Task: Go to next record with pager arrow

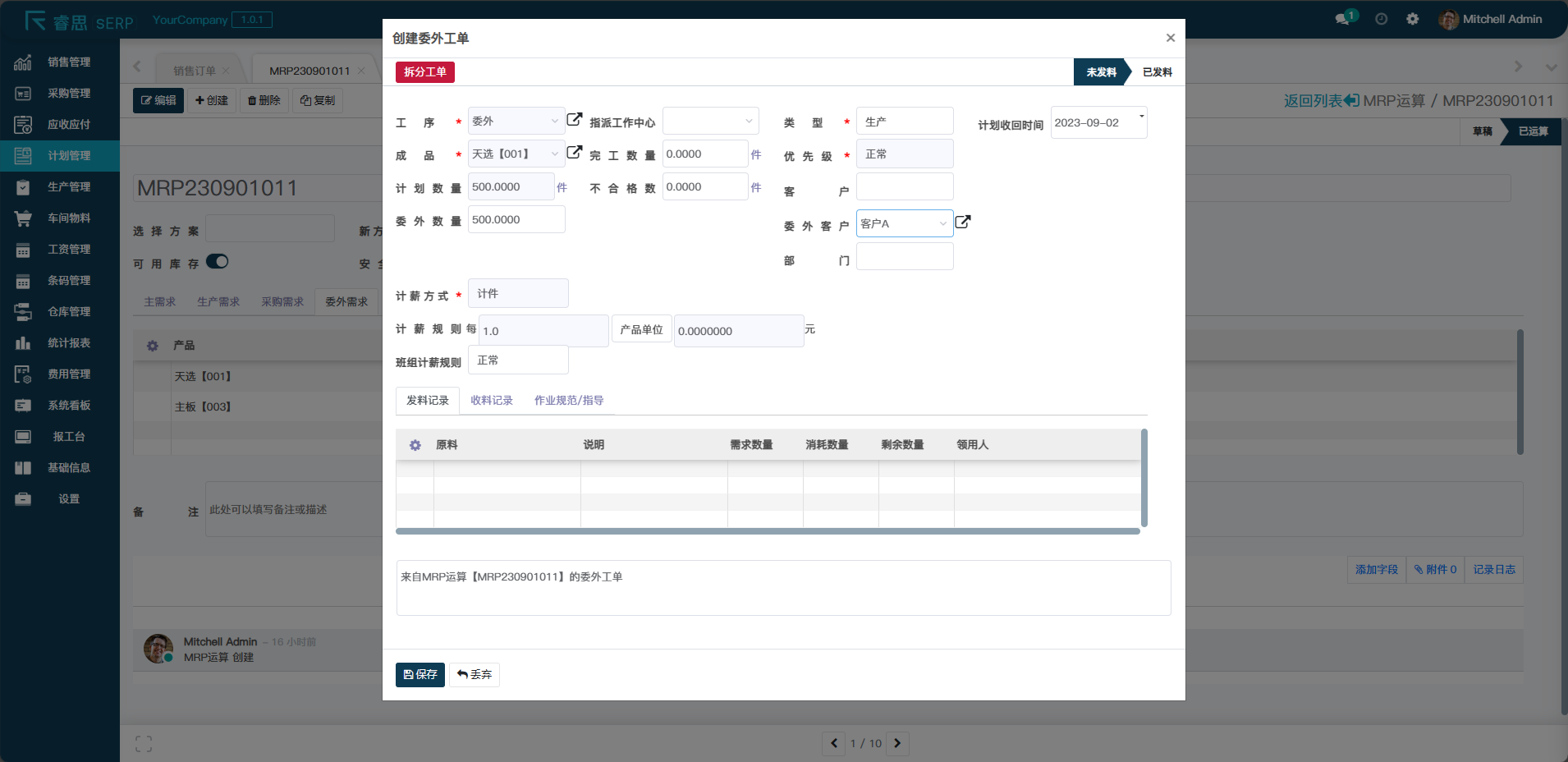Action: tap(896, 743)
